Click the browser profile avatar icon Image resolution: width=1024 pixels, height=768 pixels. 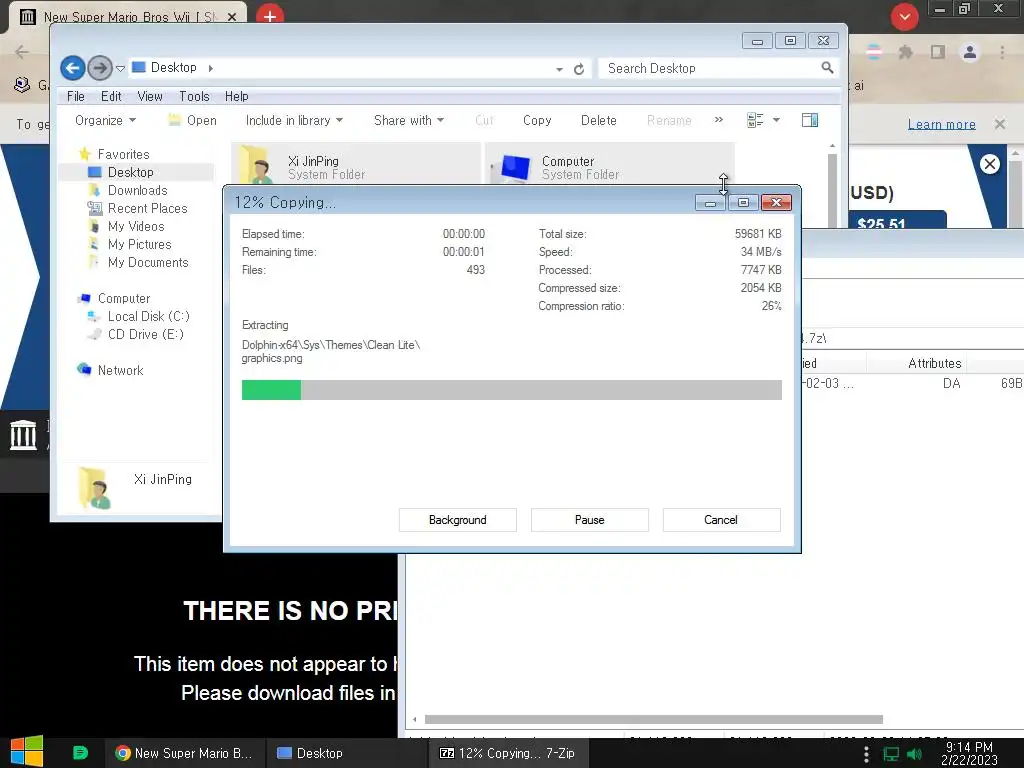[970, 52]
